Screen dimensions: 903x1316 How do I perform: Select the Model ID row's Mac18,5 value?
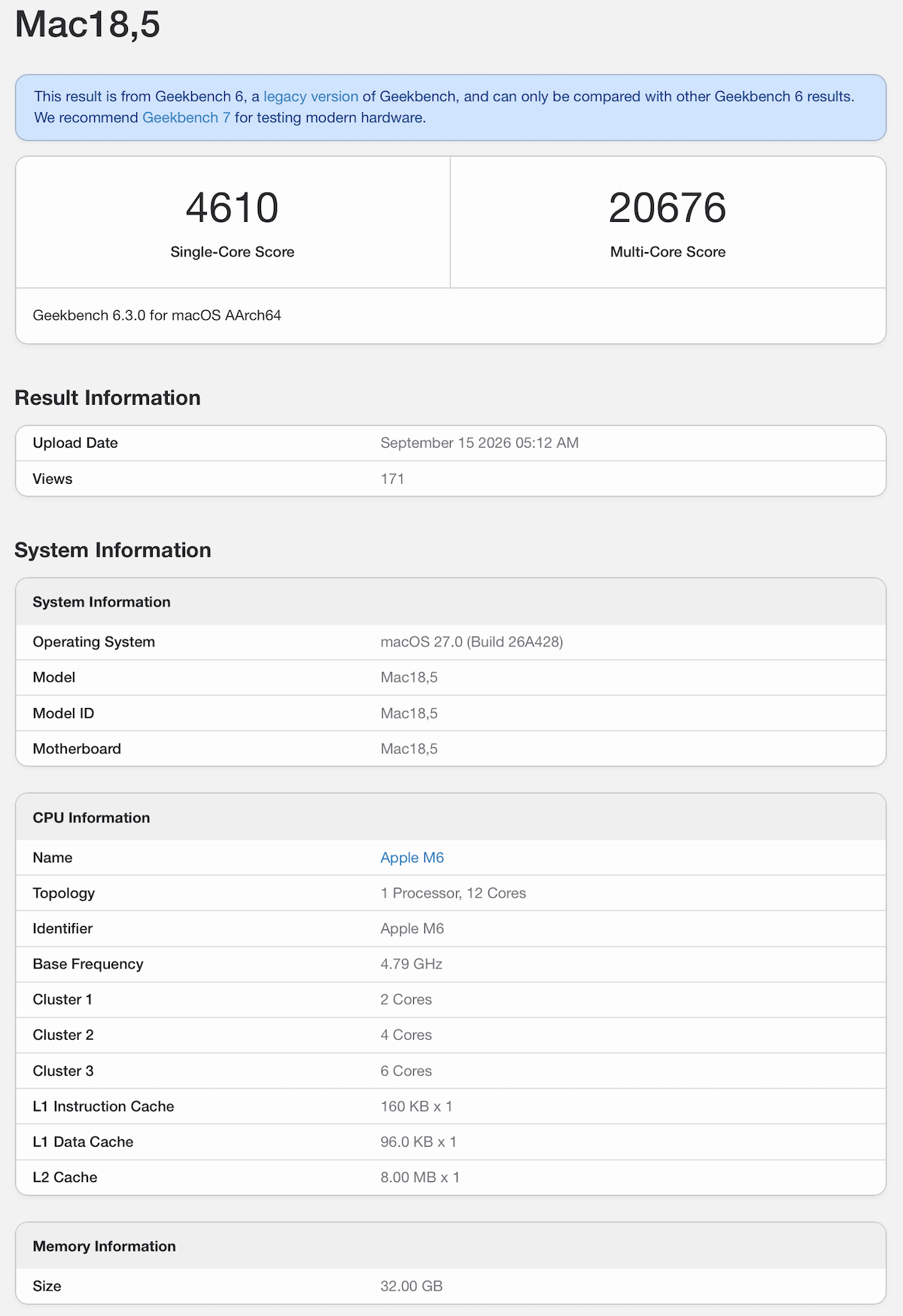[409, 713]
